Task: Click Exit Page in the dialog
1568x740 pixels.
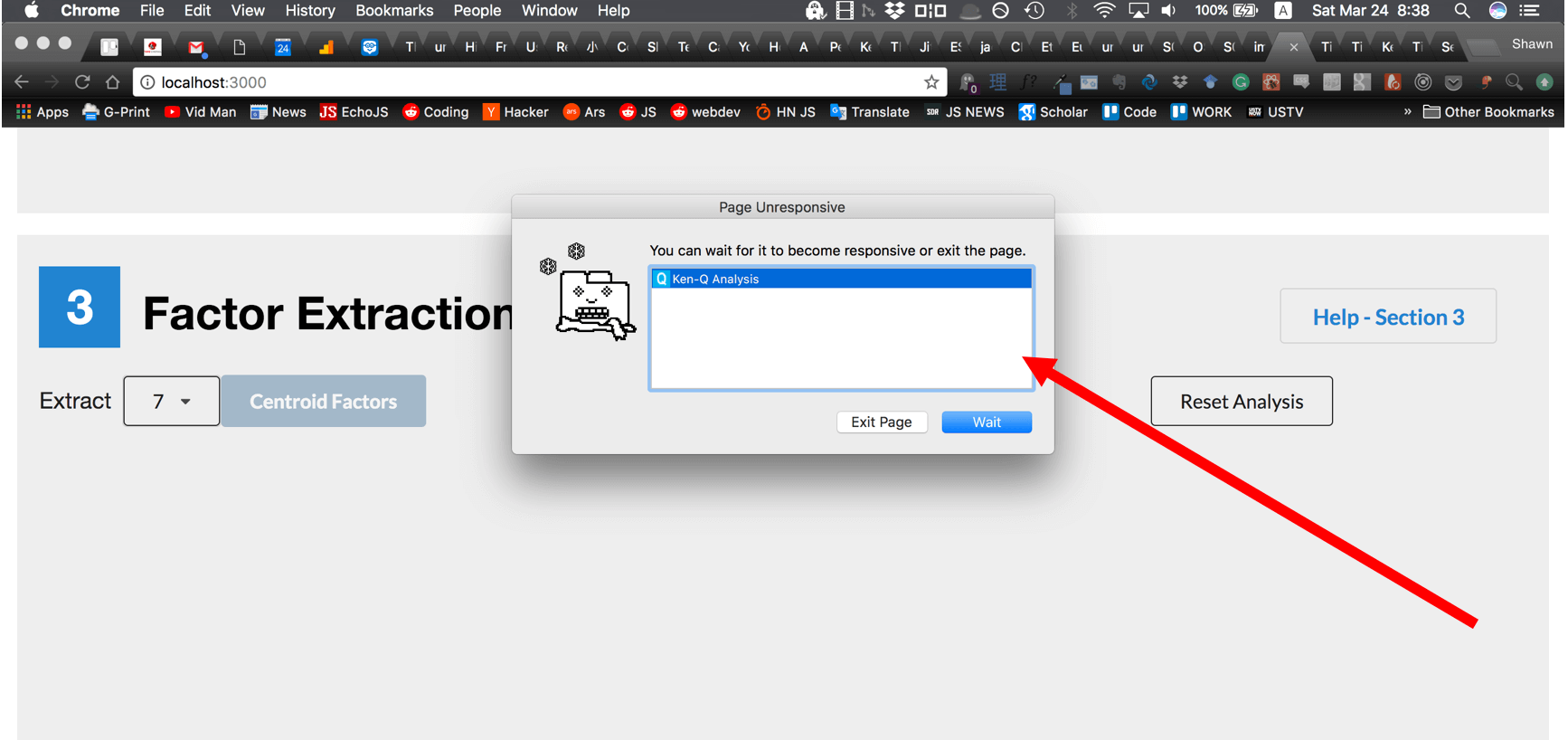Action: (882, 422)
